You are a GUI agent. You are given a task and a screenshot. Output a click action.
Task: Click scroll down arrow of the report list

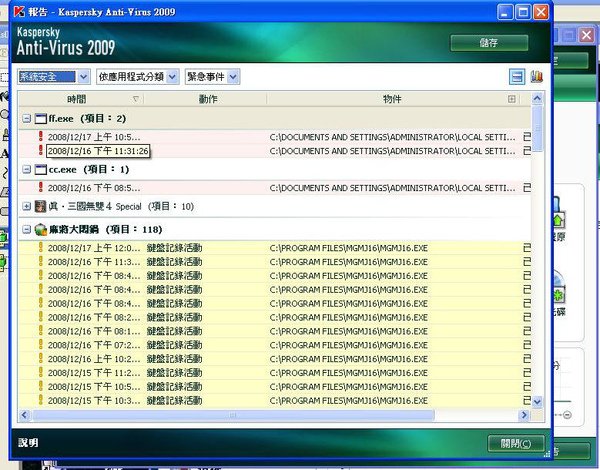(x=537, y=401)
